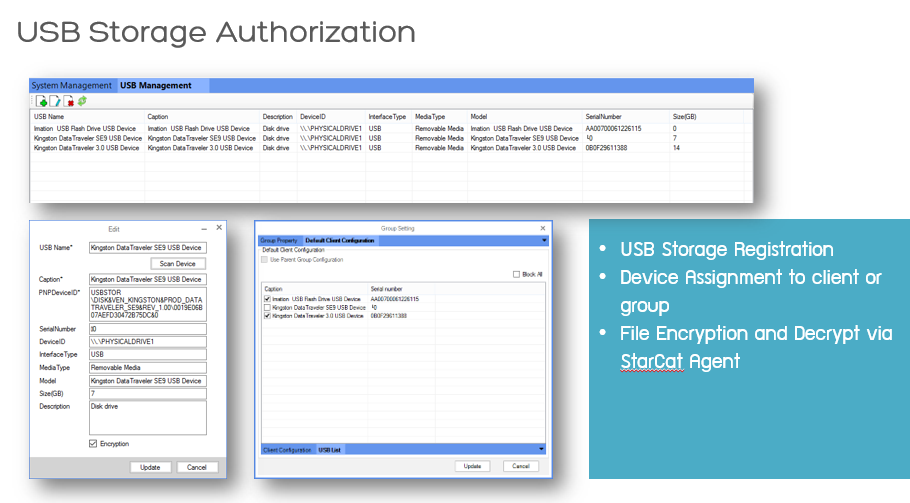The width and height of the screenshot is (910, 503).
Task: Click the USB Name input field
Action: click(x=147, y=248)
